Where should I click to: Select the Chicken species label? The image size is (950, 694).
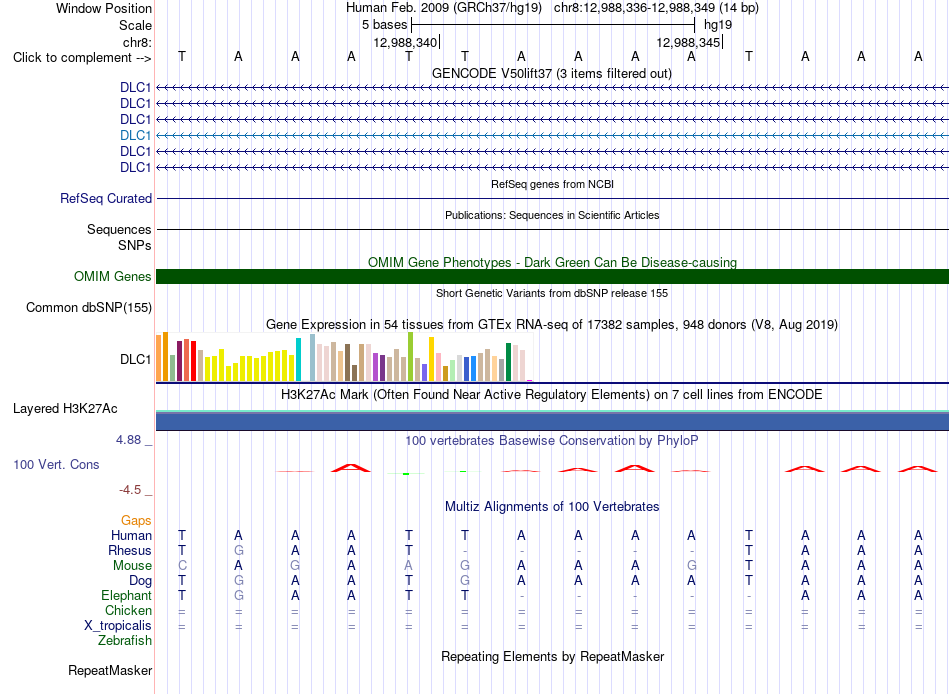pyautogui.click(x=128, y=610)
